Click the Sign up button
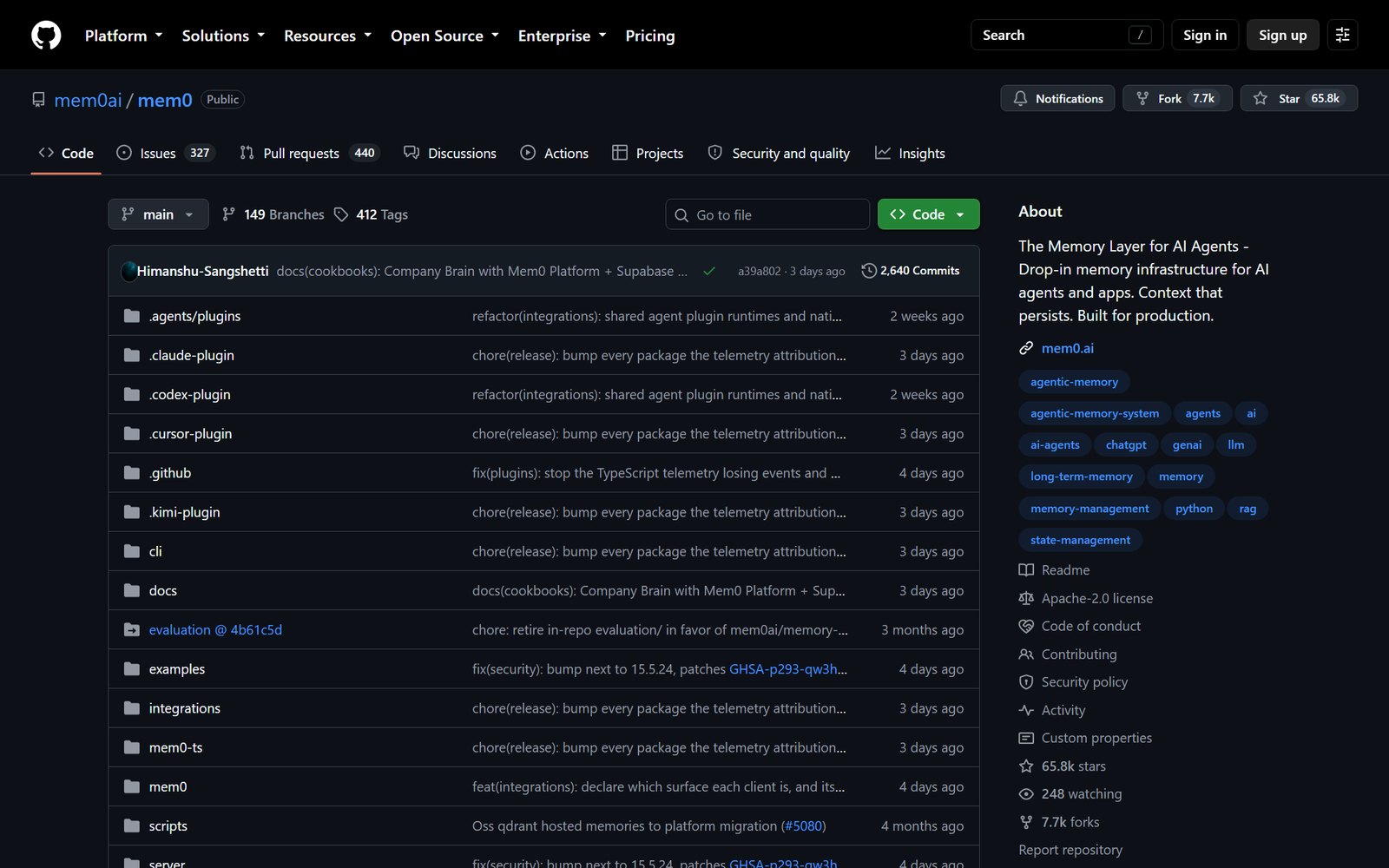 click(1283, 35)
